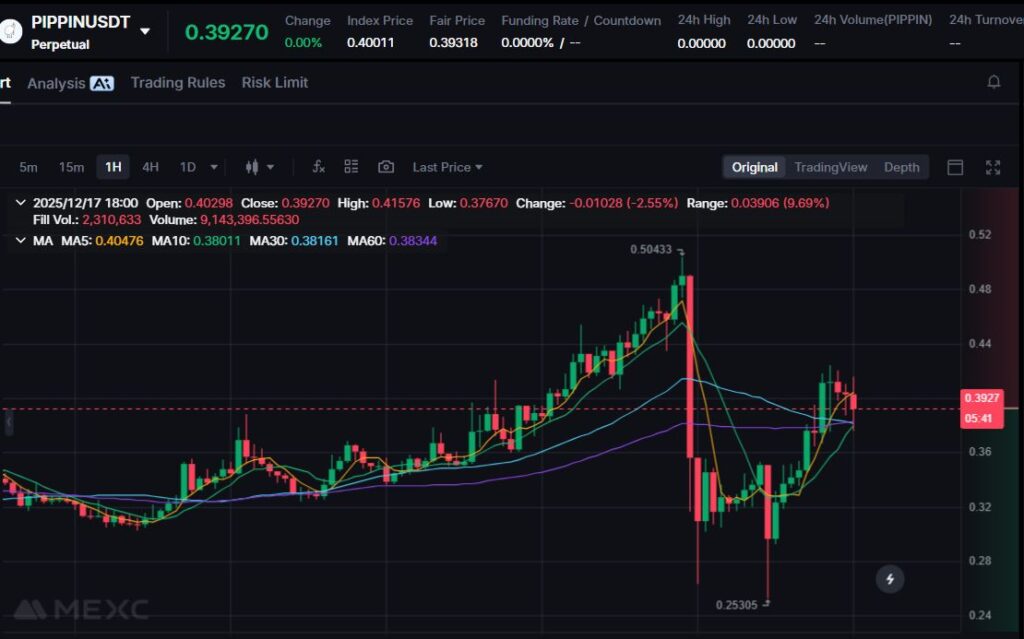
Task: Switch to Original chart view
Action: (x=754, y=167)
